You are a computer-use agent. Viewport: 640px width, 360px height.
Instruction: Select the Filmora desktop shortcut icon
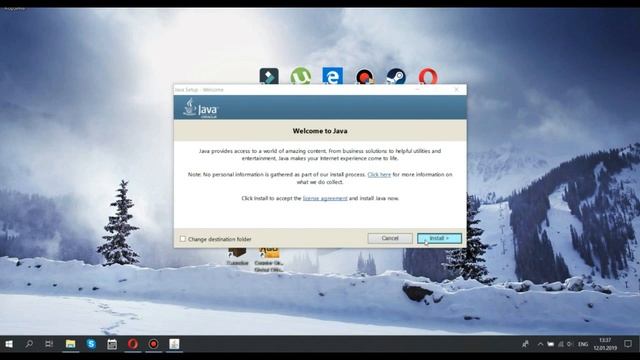click(269, 76)
